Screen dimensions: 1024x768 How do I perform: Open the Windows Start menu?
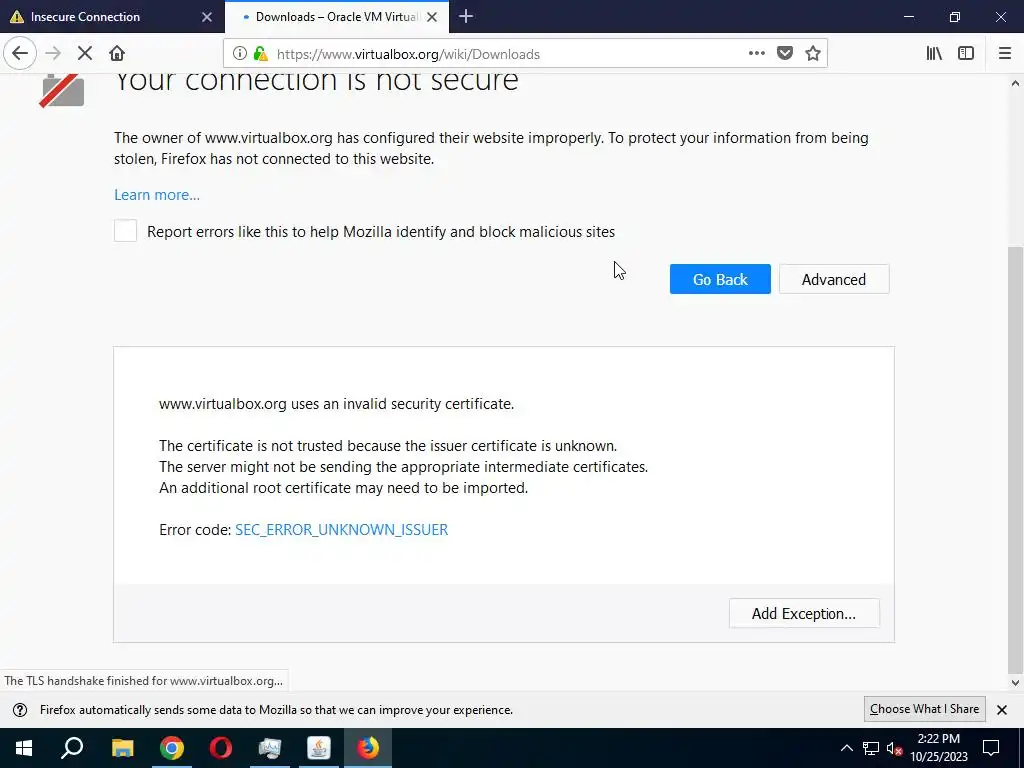coord(24,748)
